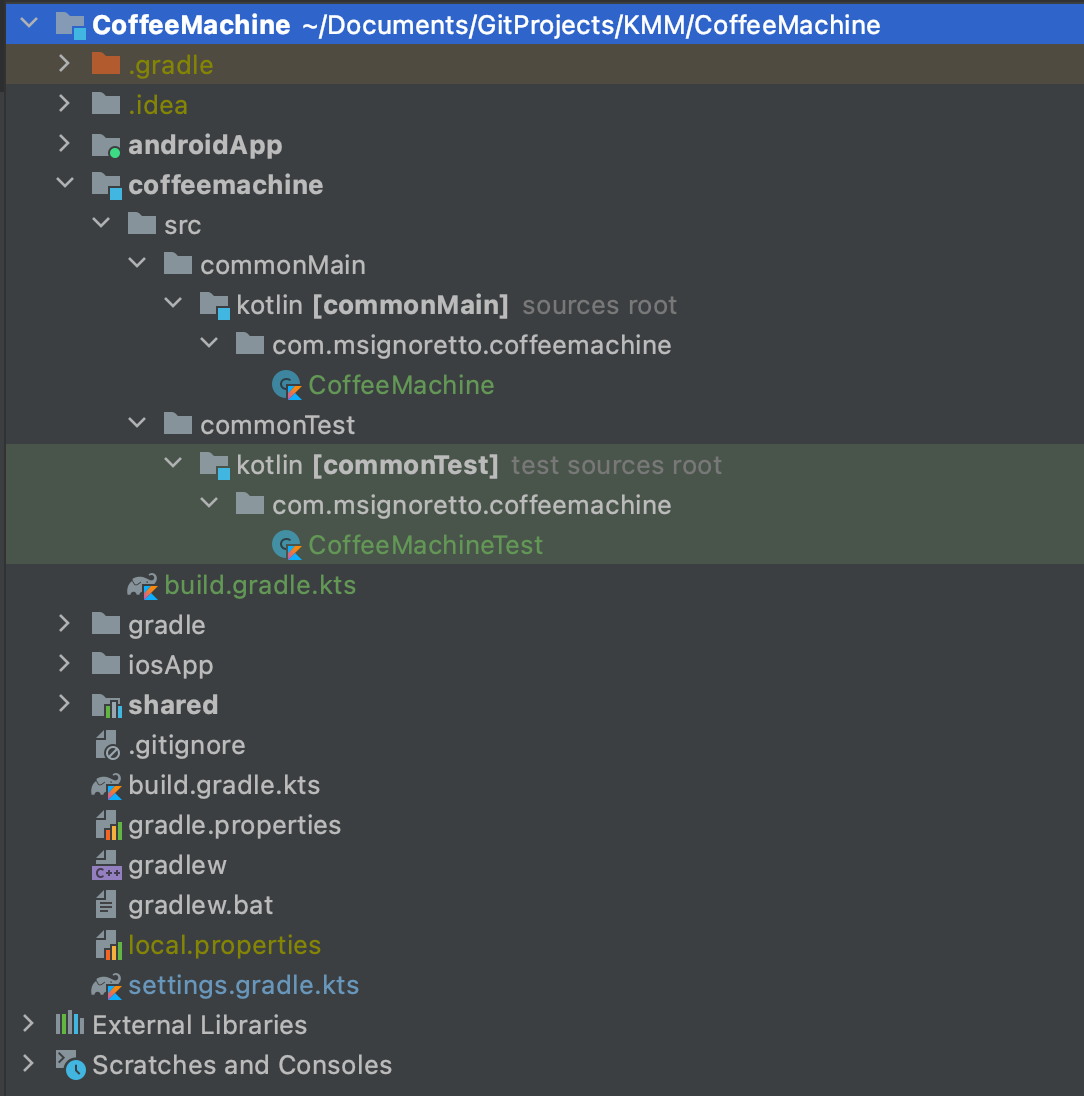Screen dimensions: 1084x1096
Task: Select the gradle.properties file
Action: 234,825
